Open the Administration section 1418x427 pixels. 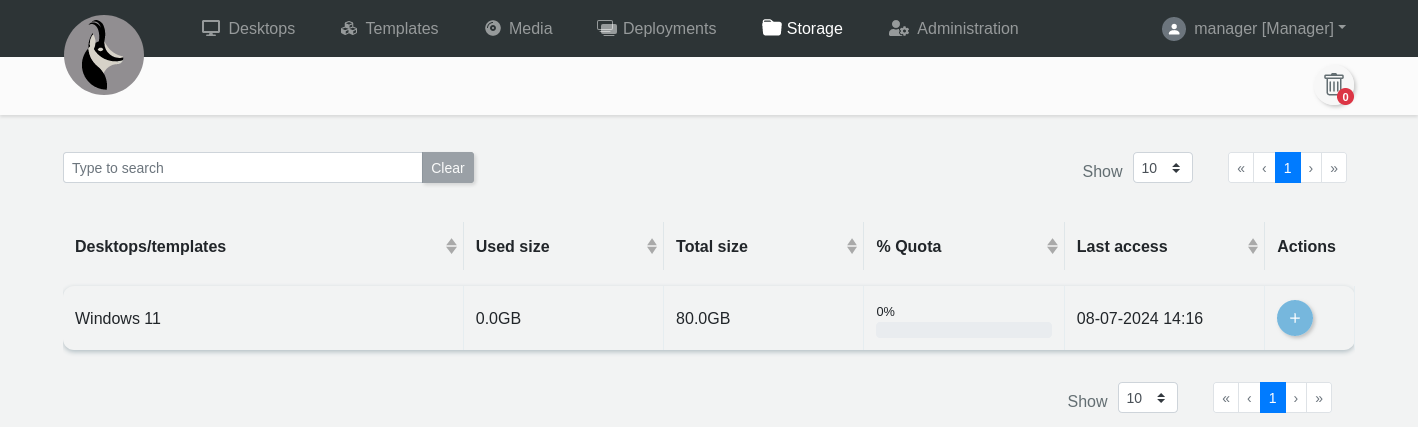953,29
